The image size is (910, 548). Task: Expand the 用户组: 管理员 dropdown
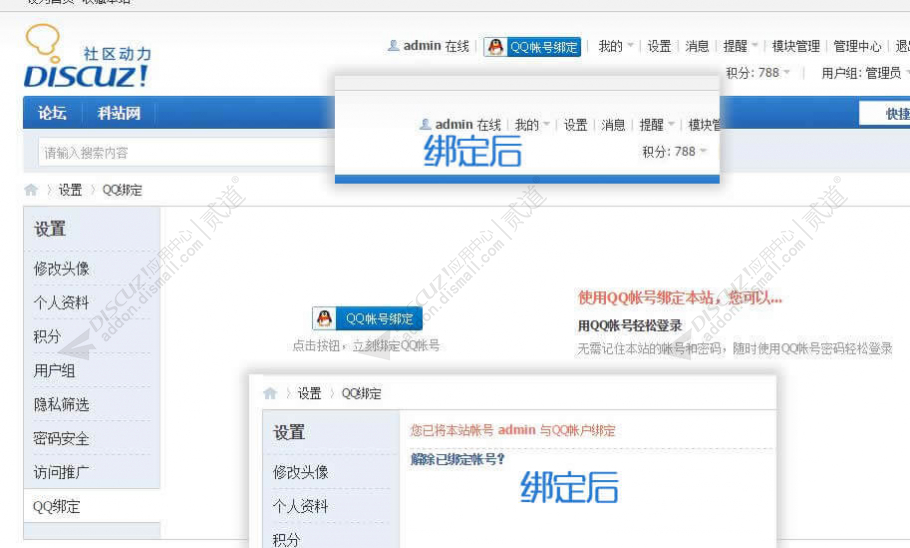click(x=865, y=73)
